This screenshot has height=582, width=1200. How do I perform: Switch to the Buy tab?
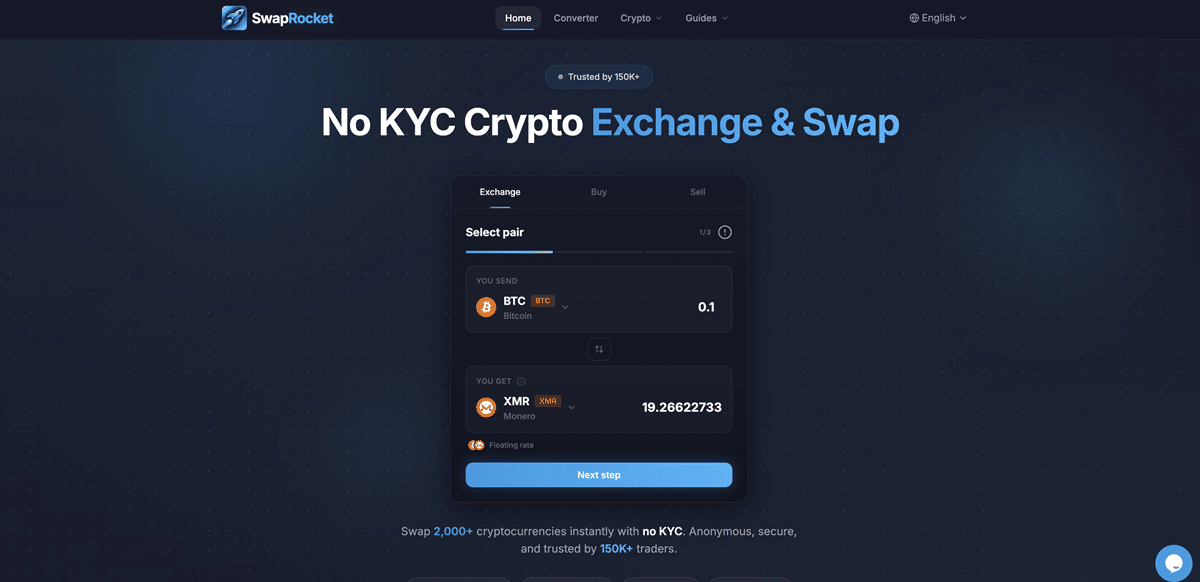tap(598, 192)
